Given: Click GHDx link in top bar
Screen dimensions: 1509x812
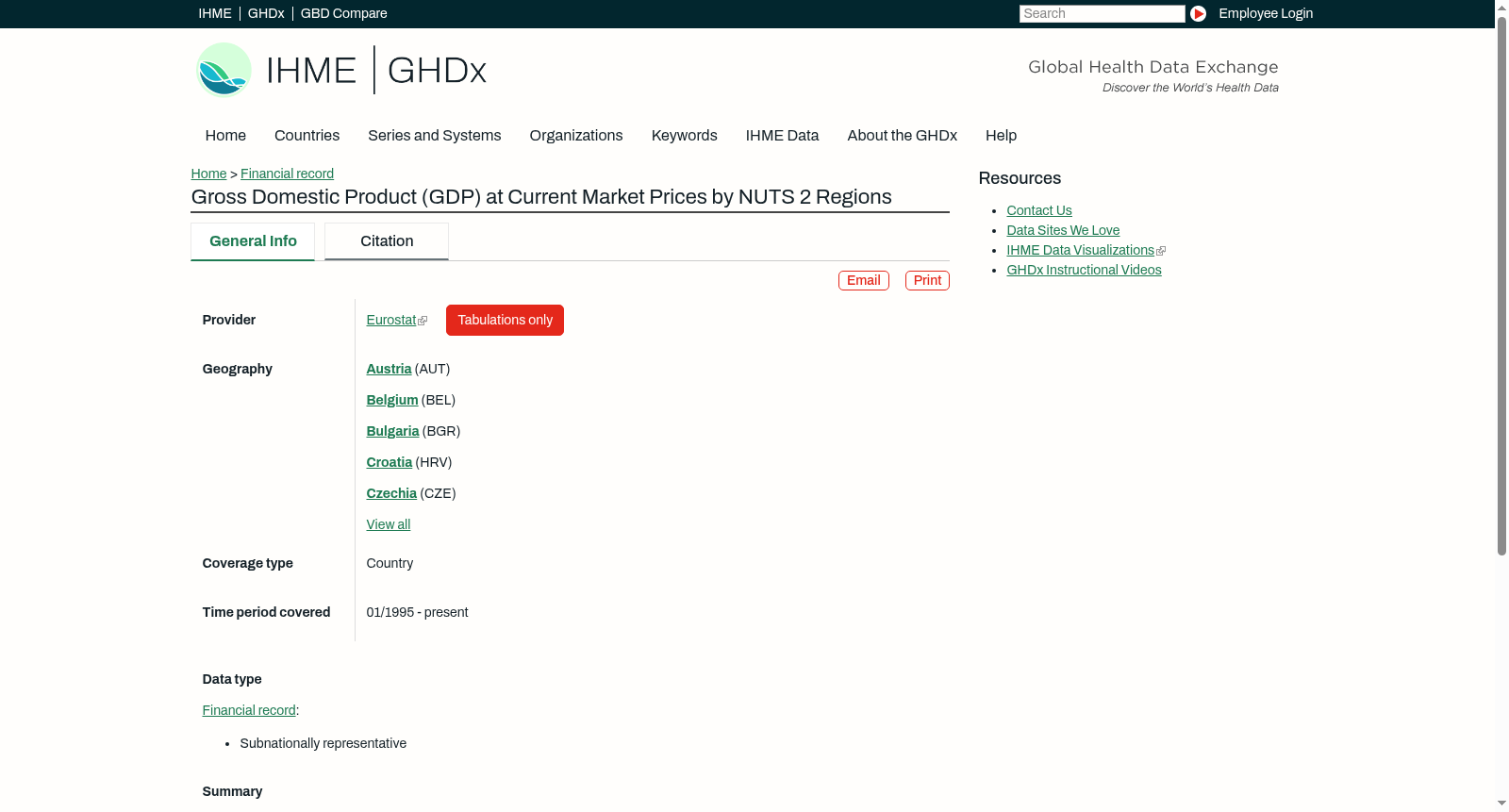Looking at the screenshot, I should click(266, 13).
